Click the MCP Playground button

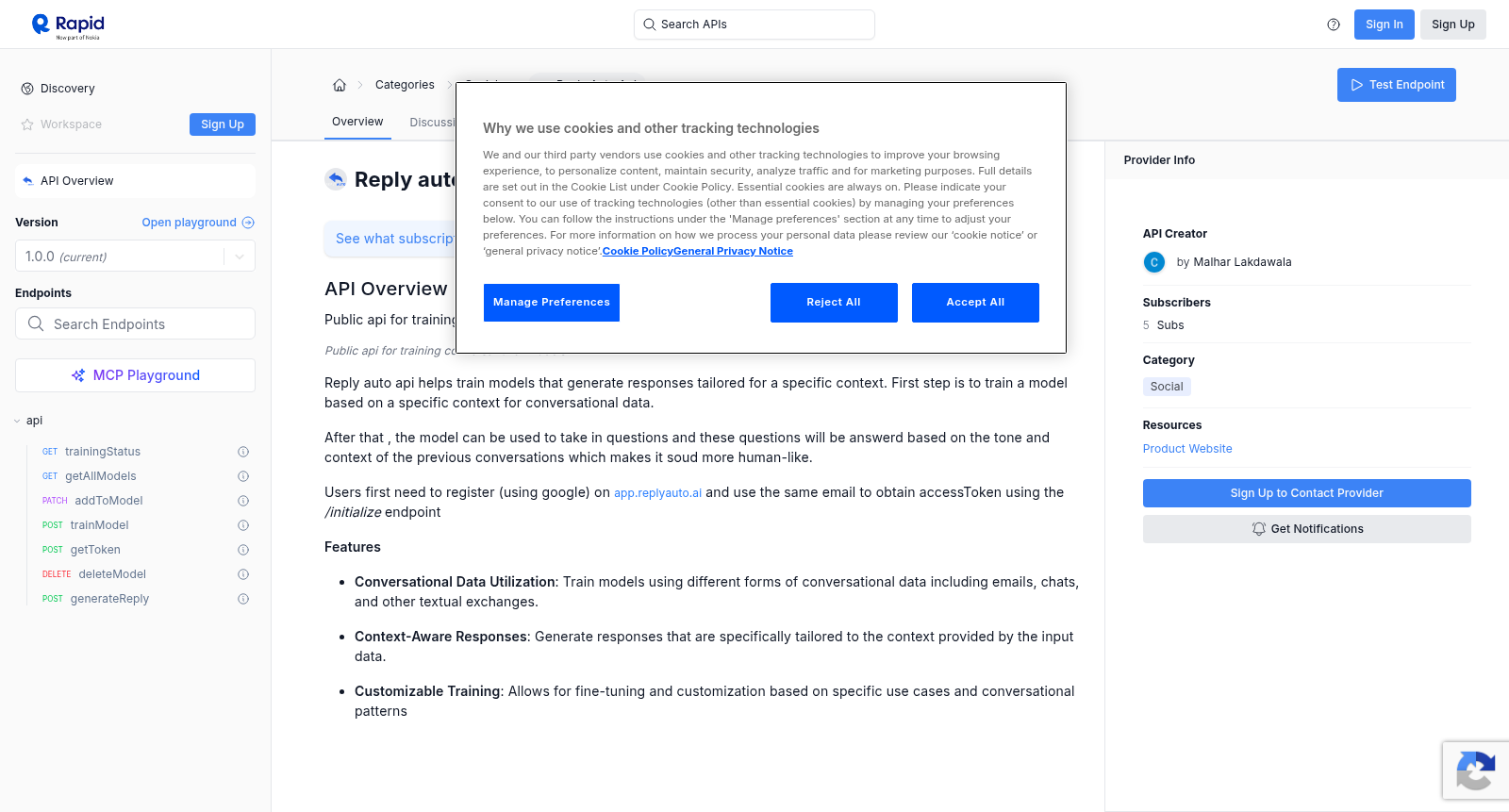pyautogui.click(x=135, y=375)
